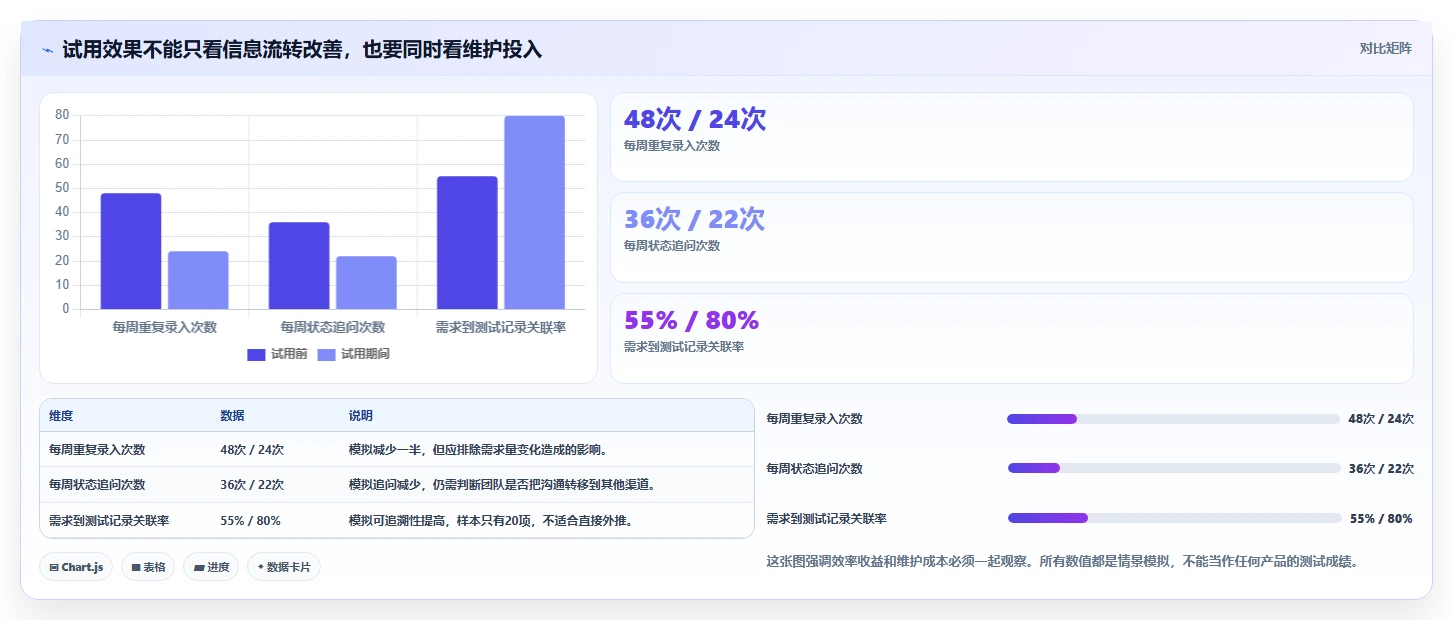Click the progress bar for 每周状态追问次数
Viewport: 1453px width, 620px height.
[x=1174, y=468]
